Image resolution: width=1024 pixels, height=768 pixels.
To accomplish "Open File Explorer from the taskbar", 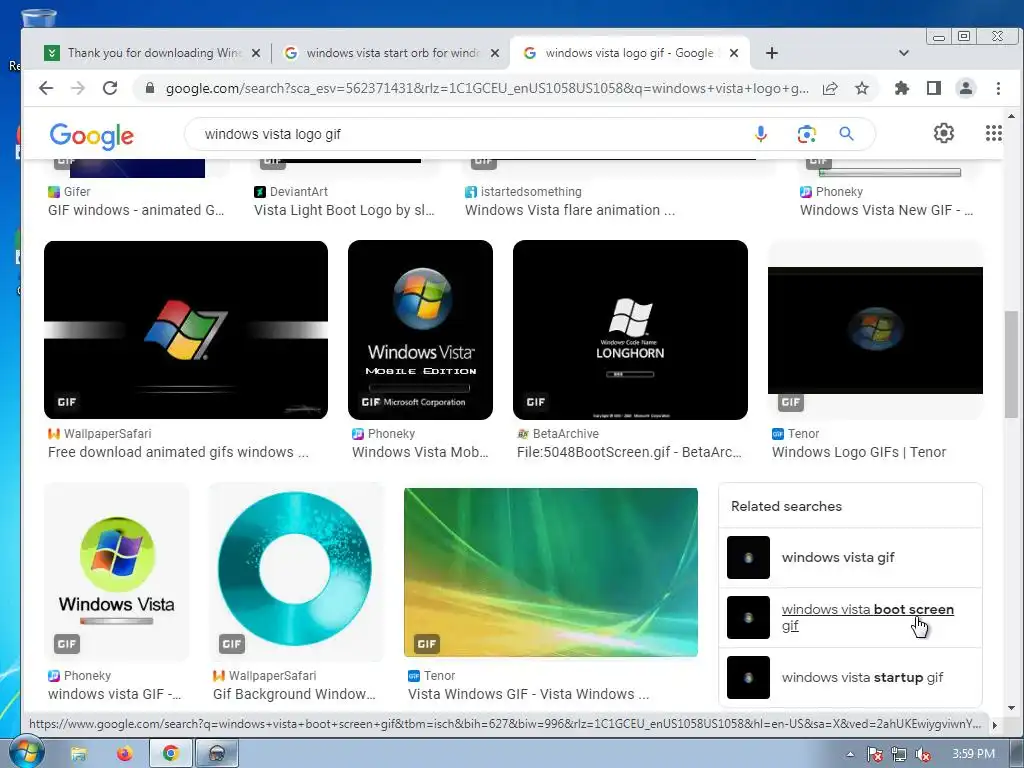I will [78, 754].
